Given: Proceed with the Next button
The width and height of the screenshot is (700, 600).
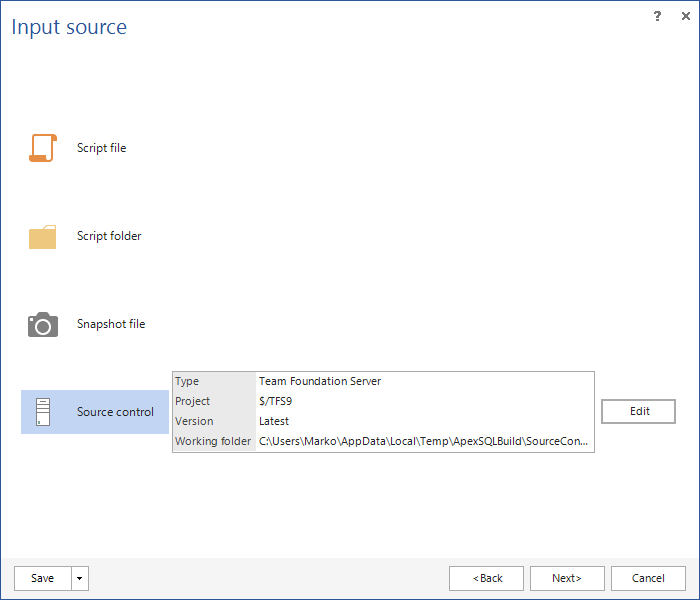Looking at the screenshot, I should [x=567, y=578].
